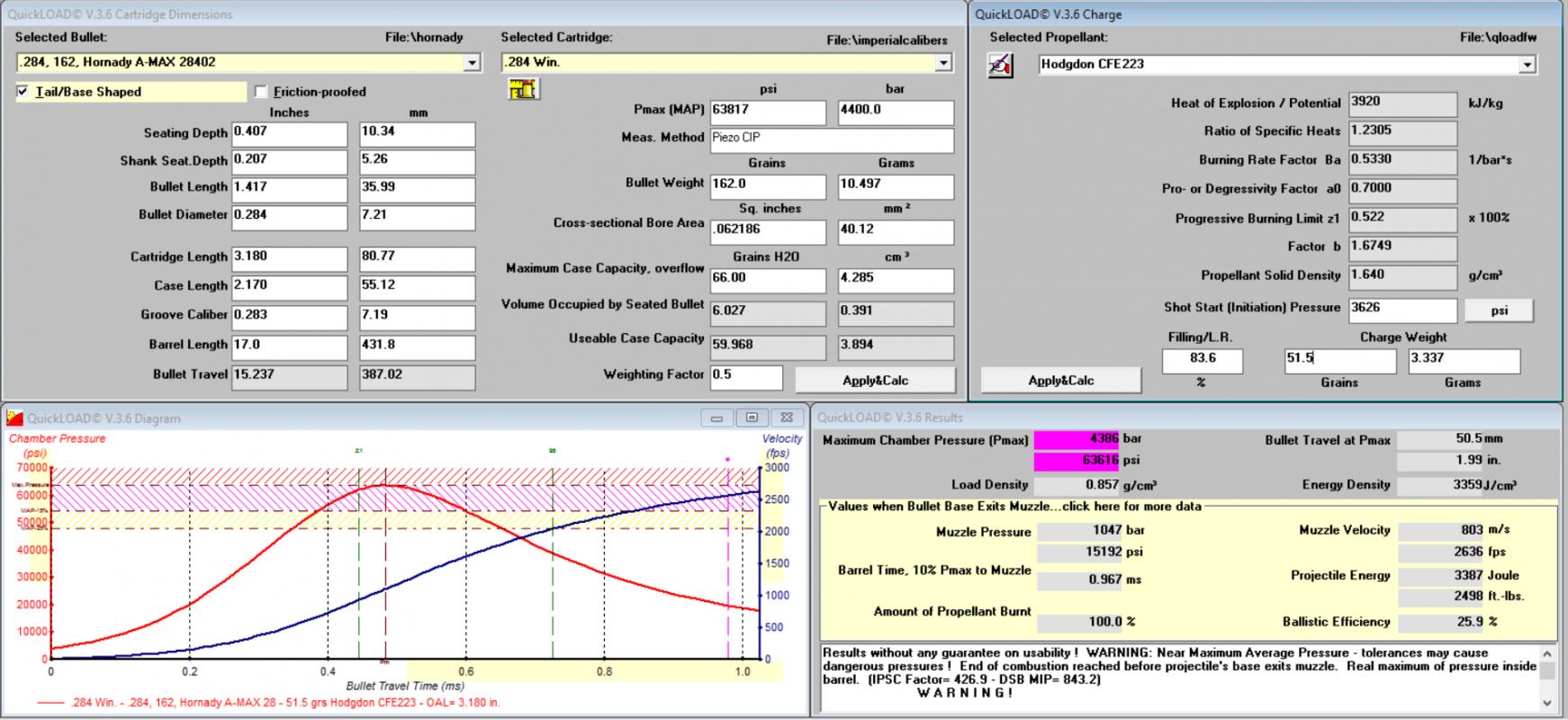Click the Seating Depth mm field

coord(417,134)
